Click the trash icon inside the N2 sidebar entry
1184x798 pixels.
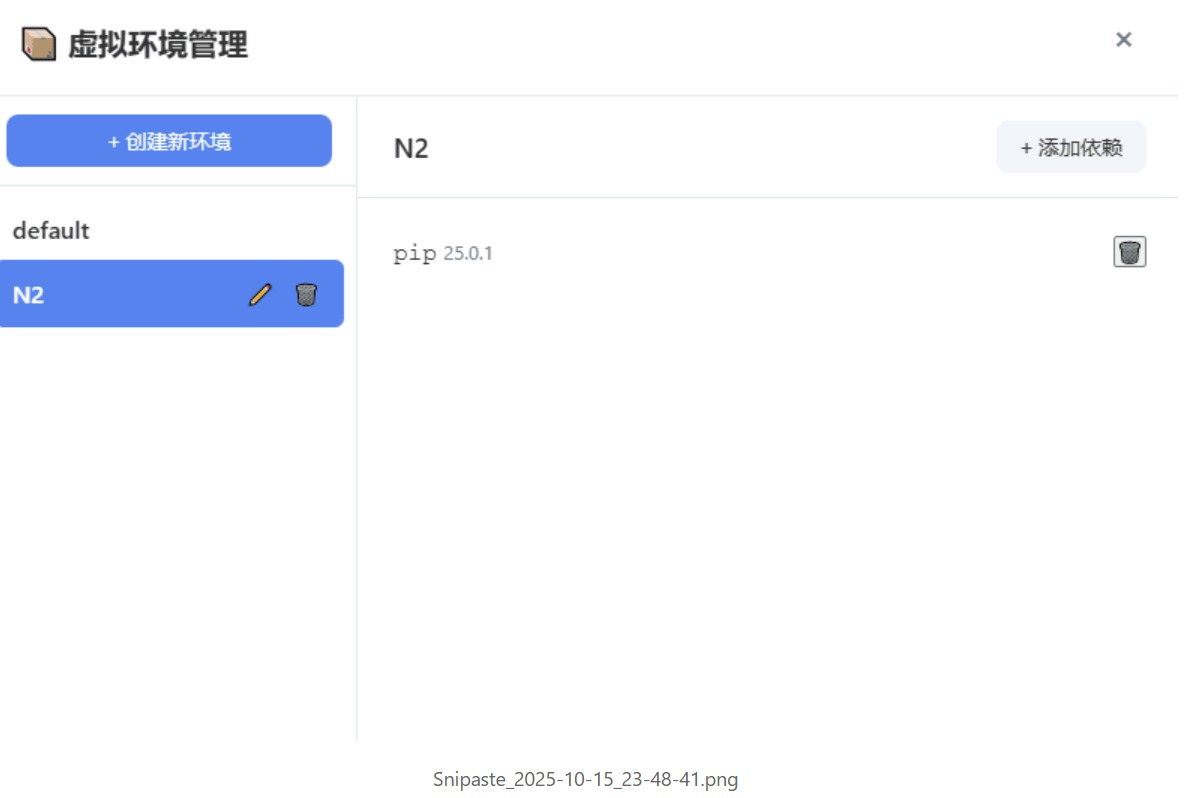[x=306, y=293]
